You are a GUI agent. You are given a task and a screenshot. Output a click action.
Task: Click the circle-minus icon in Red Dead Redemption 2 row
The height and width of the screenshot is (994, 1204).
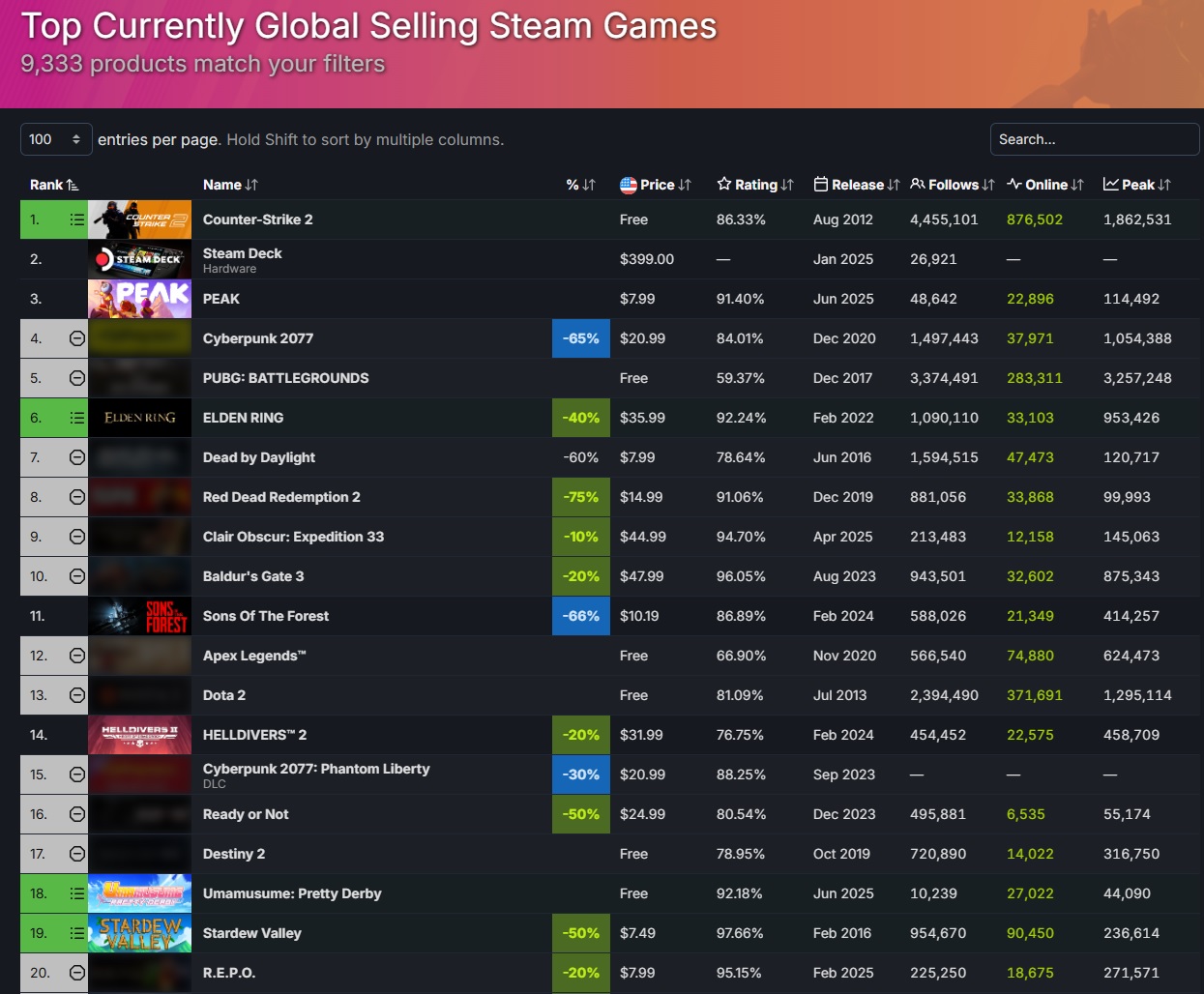click(77, 497)
